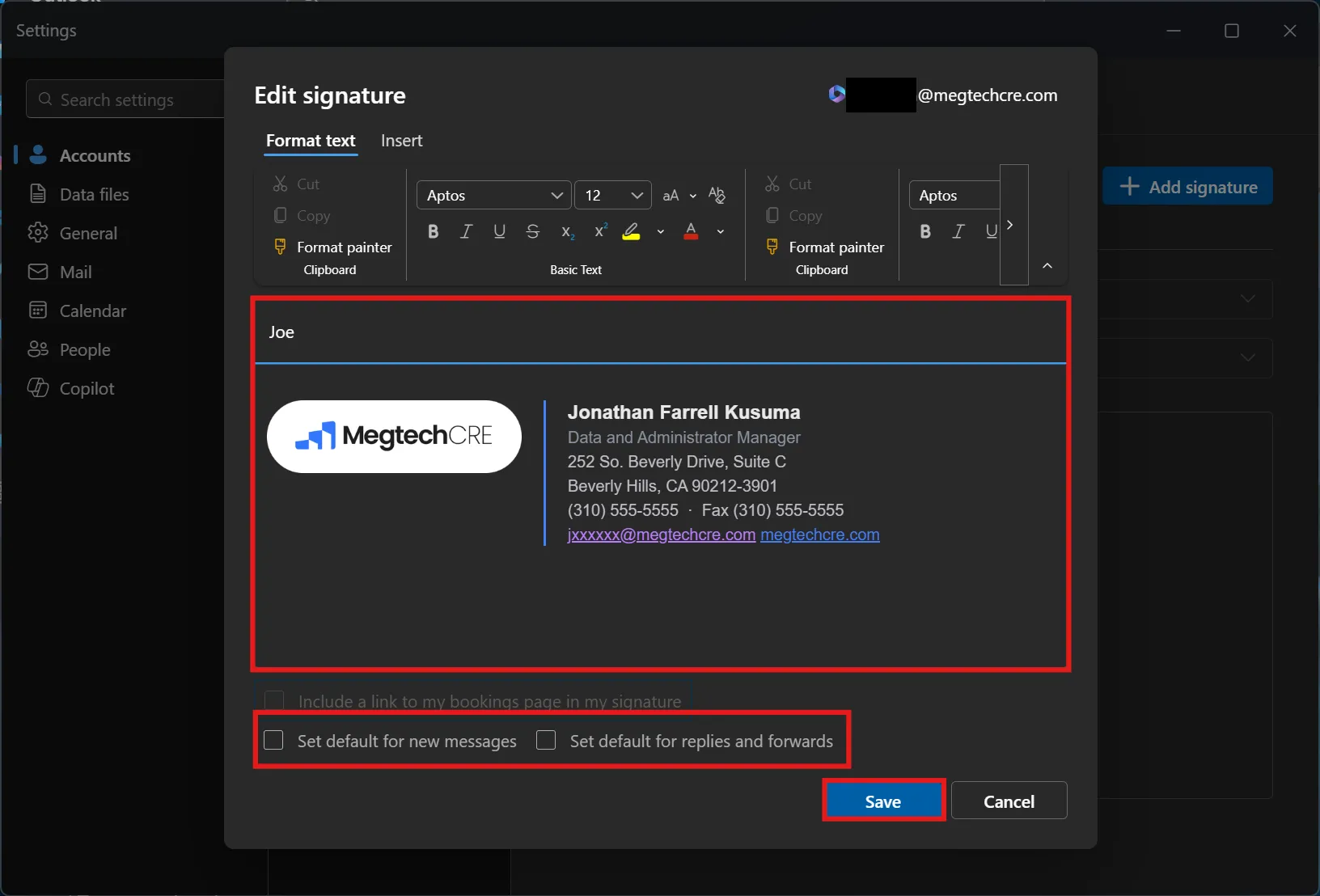This screenshot has height=896, width=1320.
Task: Click Bold in the rightmost ribbon group
Action: click(925, 232)
